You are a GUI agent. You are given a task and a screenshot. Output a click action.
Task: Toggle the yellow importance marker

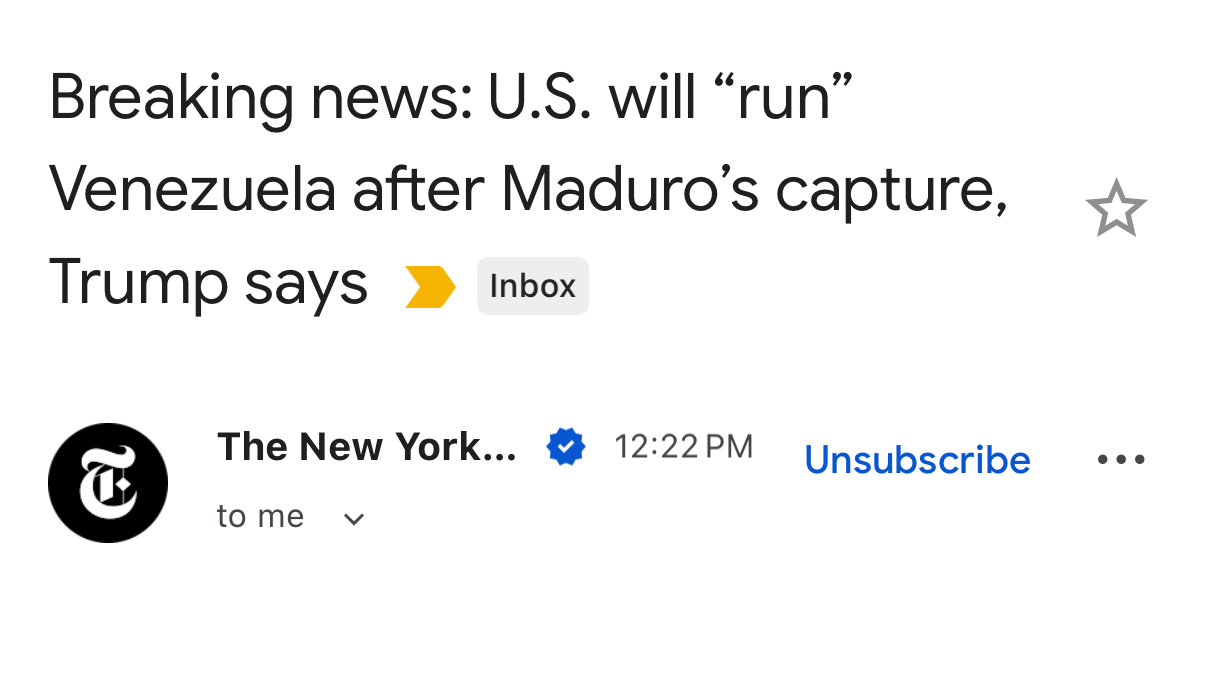[430, 287]
